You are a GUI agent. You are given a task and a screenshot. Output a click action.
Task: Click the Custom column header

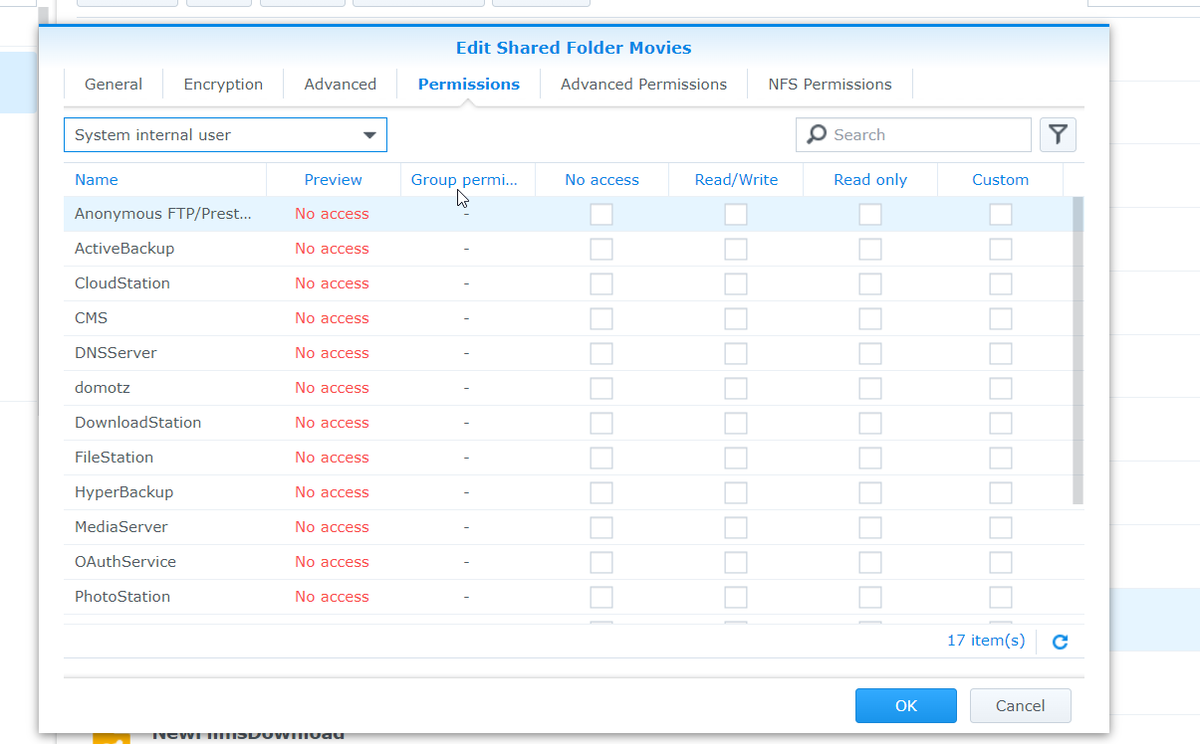pyautogui.click(x=1000, y=180)
